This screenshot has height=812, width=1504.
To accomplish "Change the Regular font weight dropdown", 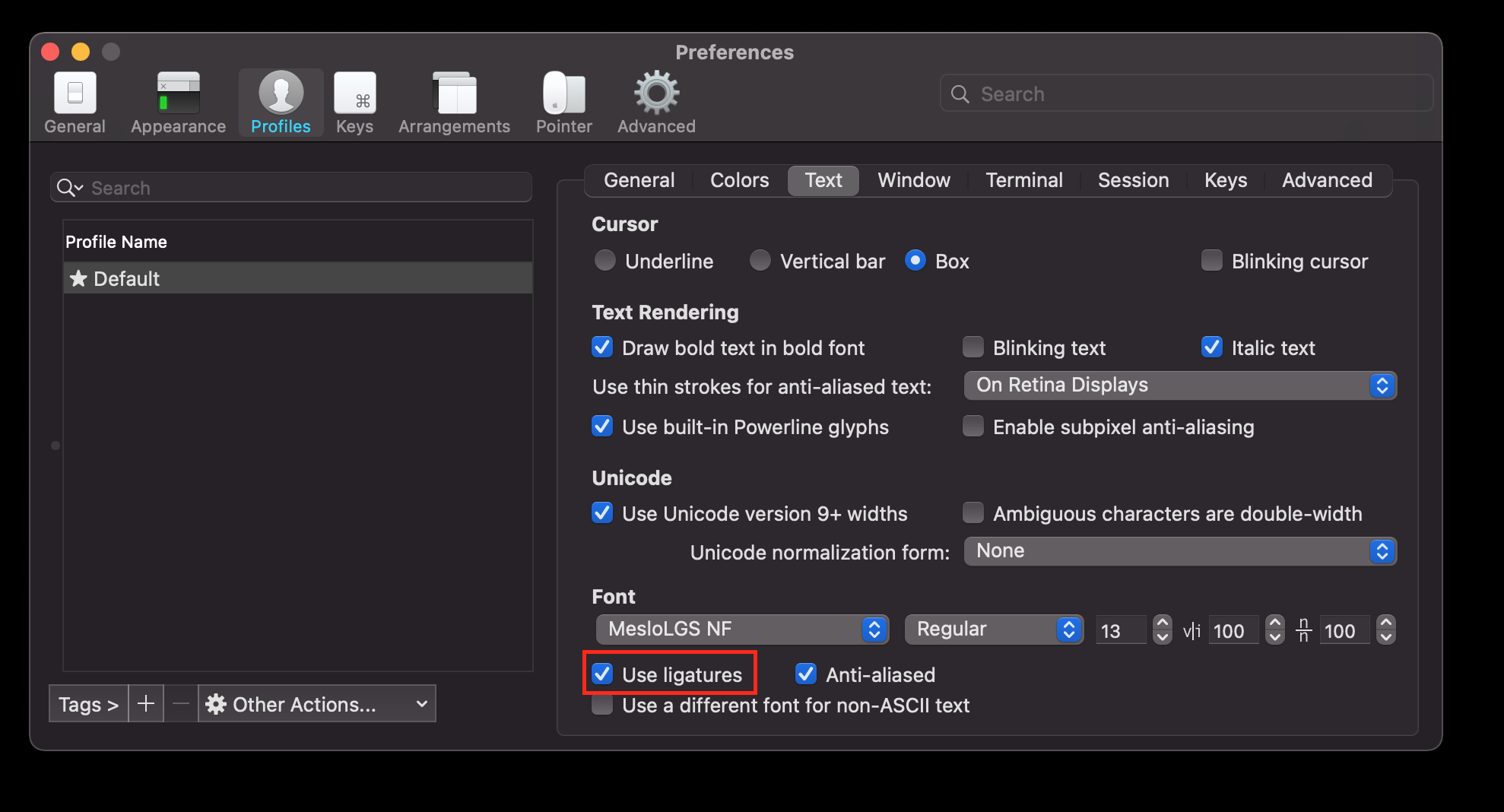I will click(993, 629).
